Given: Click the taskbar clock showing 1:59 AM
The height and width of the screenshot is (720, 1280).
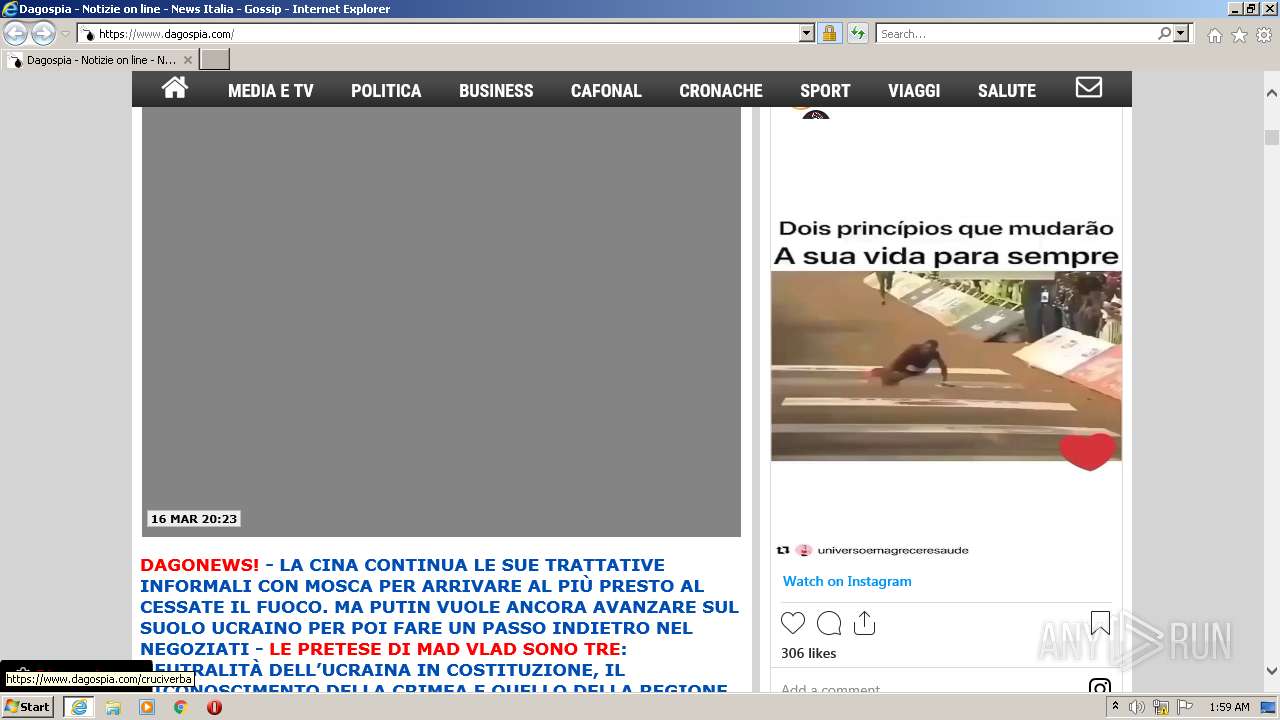Looking at the screenshot, I should (x=1229, y=707).
